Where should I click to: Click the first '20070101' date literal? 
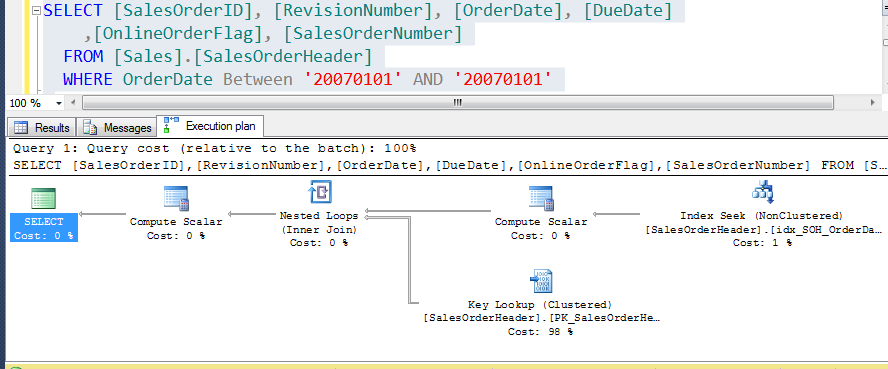353,79
